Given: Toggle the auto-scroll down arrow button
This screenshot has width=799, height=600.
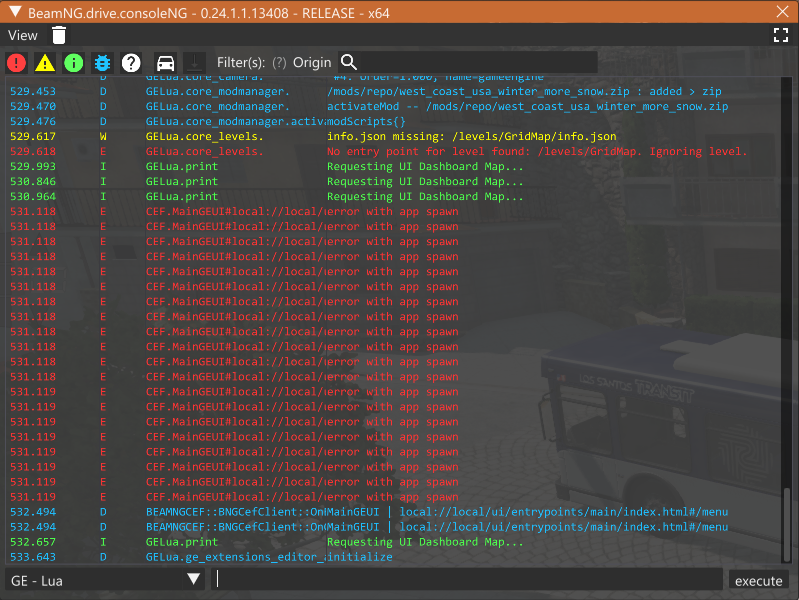Looking at the screenshot, I should click(x=194, y=63).
